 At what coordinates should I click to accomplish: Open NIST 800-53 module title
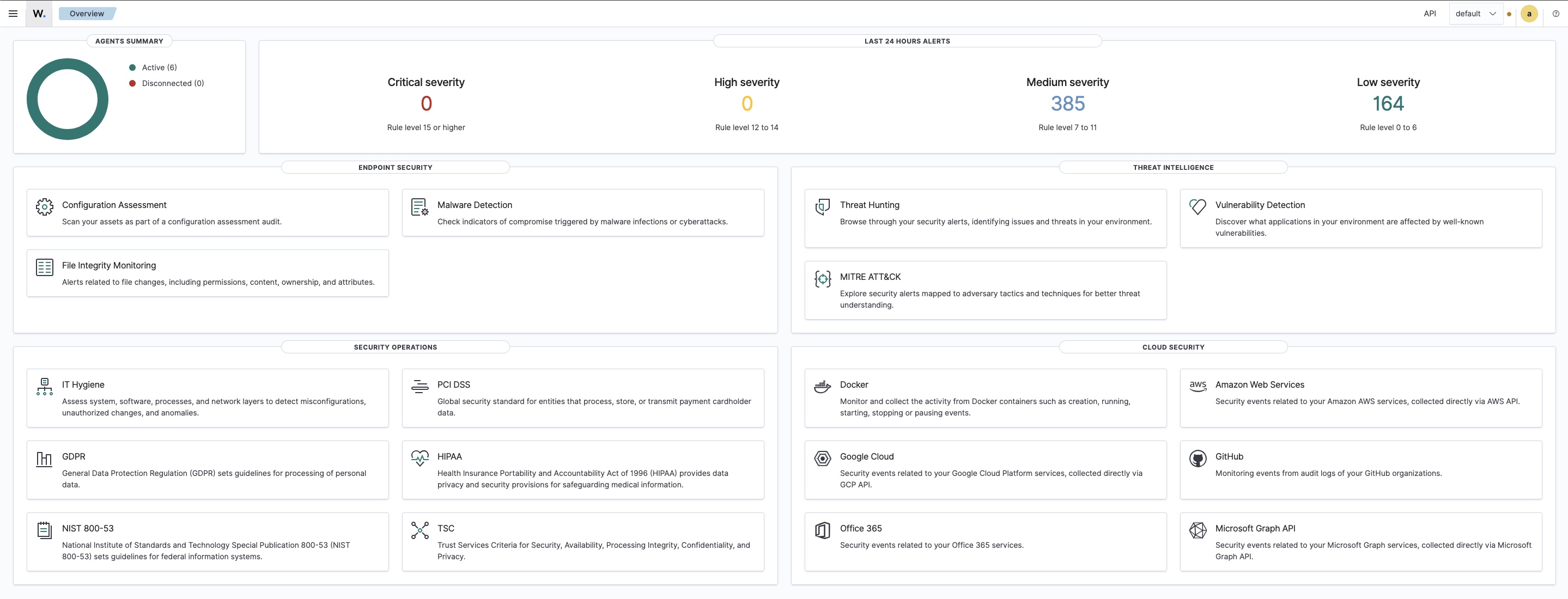coord(88,528)
